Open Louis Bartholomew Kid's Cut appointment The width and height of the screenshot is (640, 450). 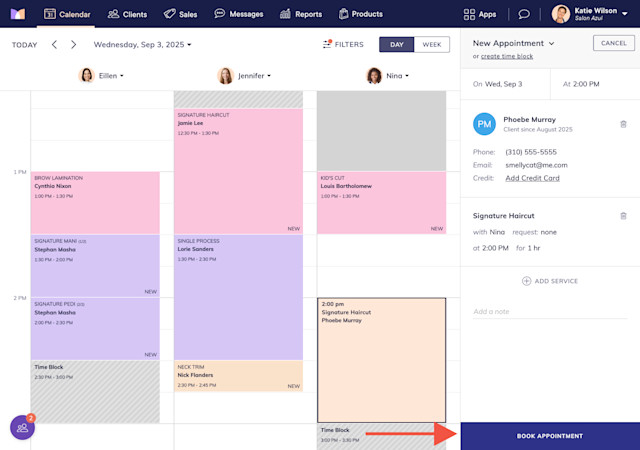tap(382, 203)
